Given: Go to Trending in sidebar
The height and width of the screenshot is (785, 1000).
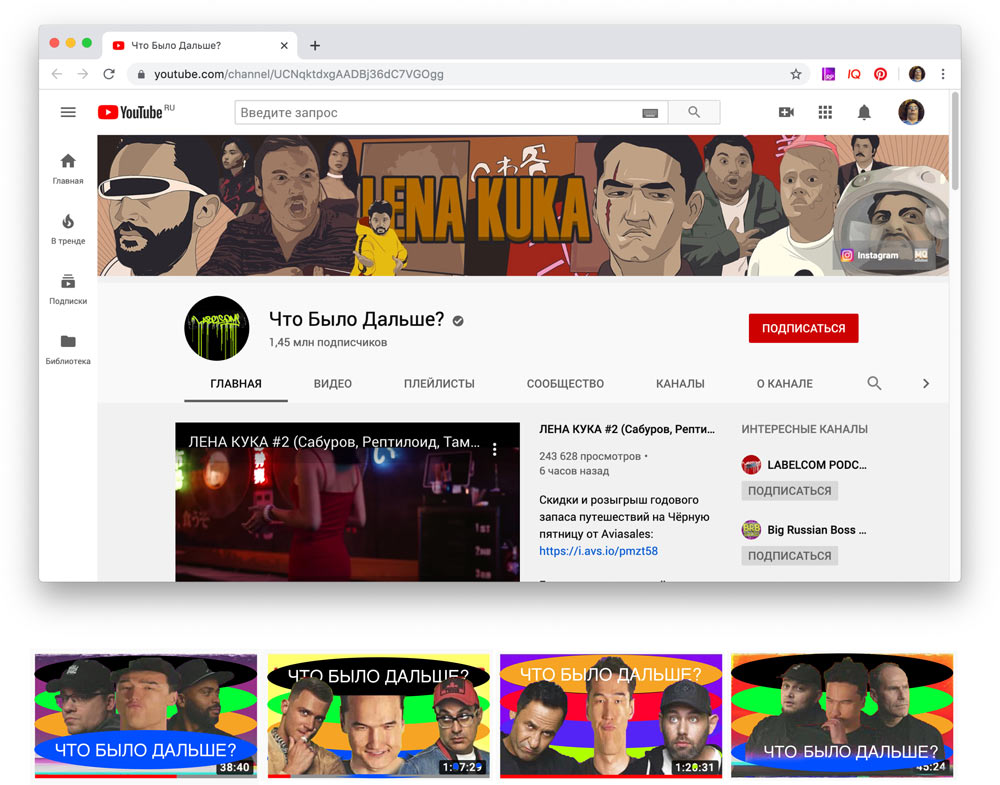Looking at the screenshot, I should point(68,229).
